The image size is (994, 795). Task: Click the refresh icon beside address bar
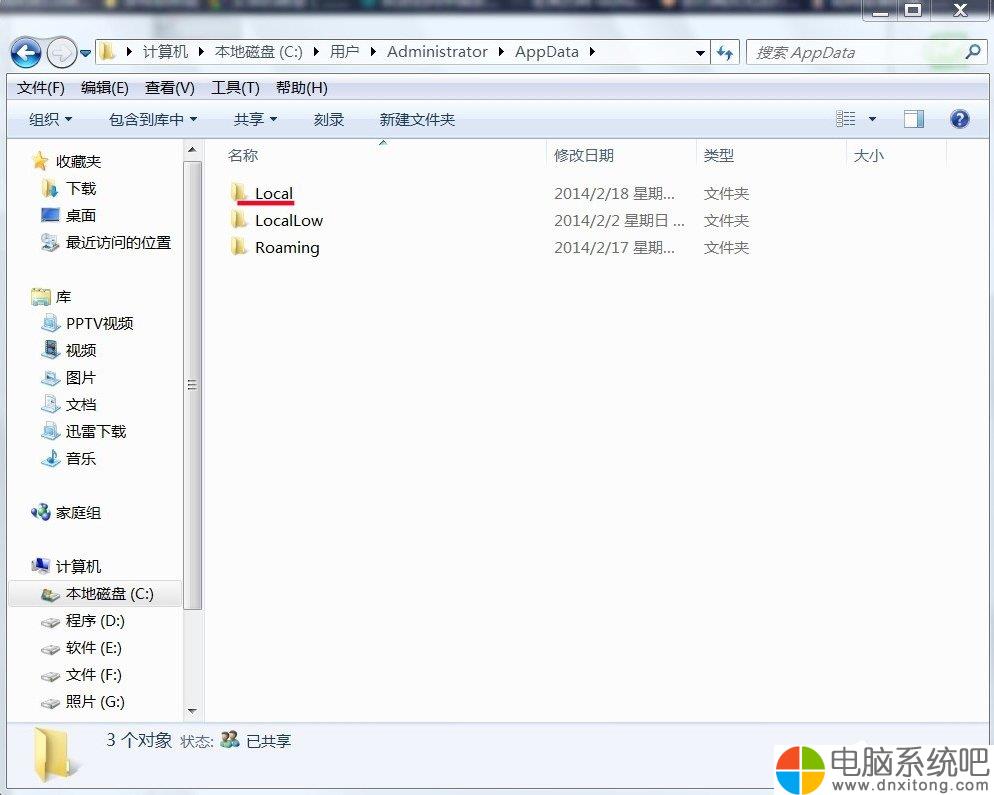(725, 52)
